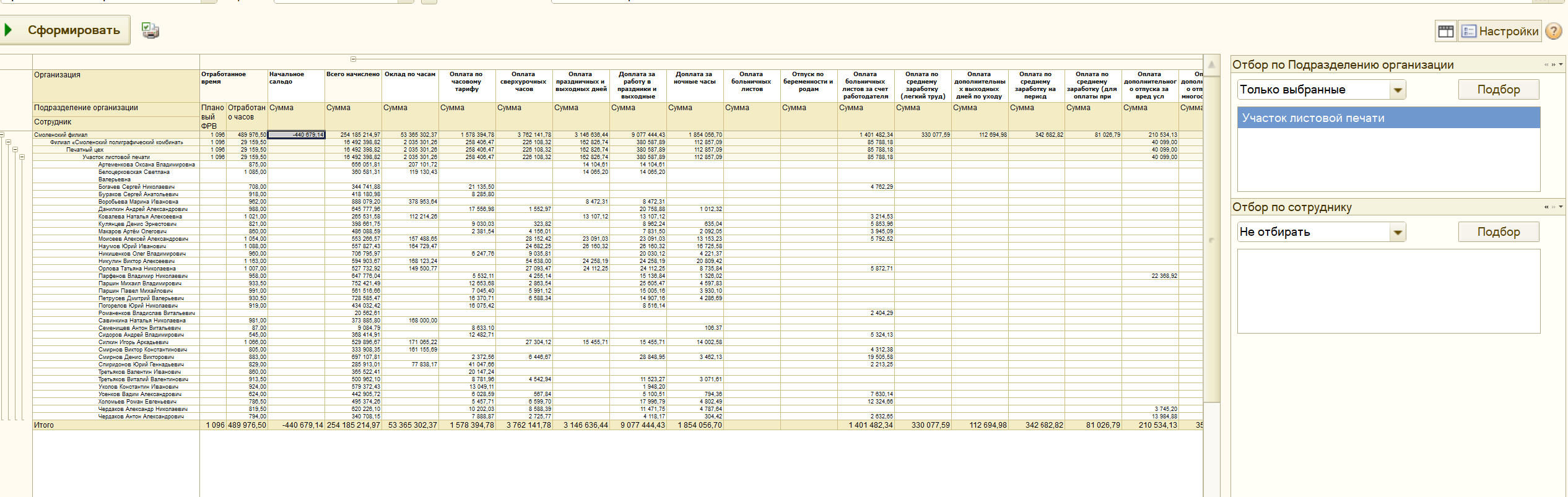Click the empty employee filter list box

[x=1388, y=291]
